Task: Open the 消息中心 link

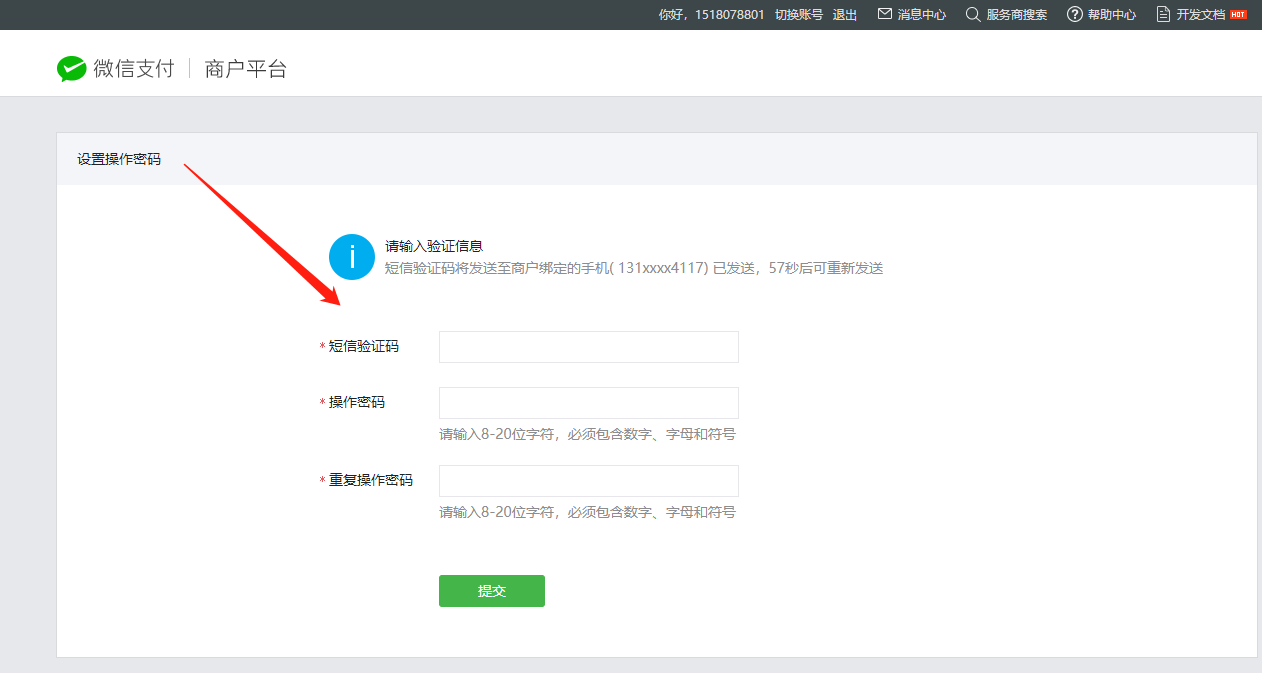Action: (921, 15)
